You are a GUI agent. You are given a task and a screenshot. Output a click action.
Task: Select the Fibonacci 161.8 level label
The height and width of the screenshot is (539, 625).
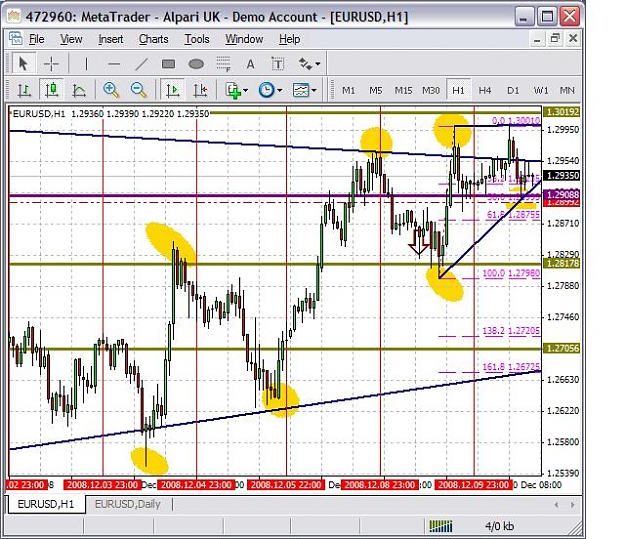click(511, 366)
